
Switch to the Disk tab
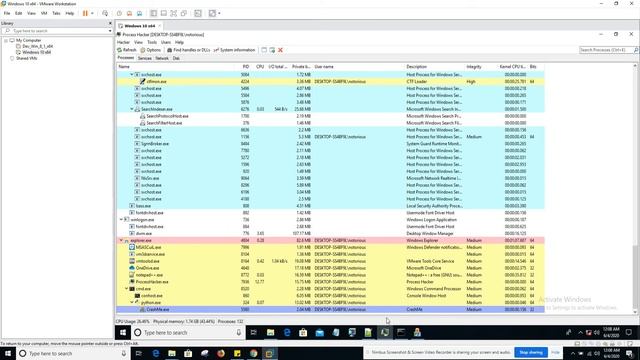(x=176, y=58)
